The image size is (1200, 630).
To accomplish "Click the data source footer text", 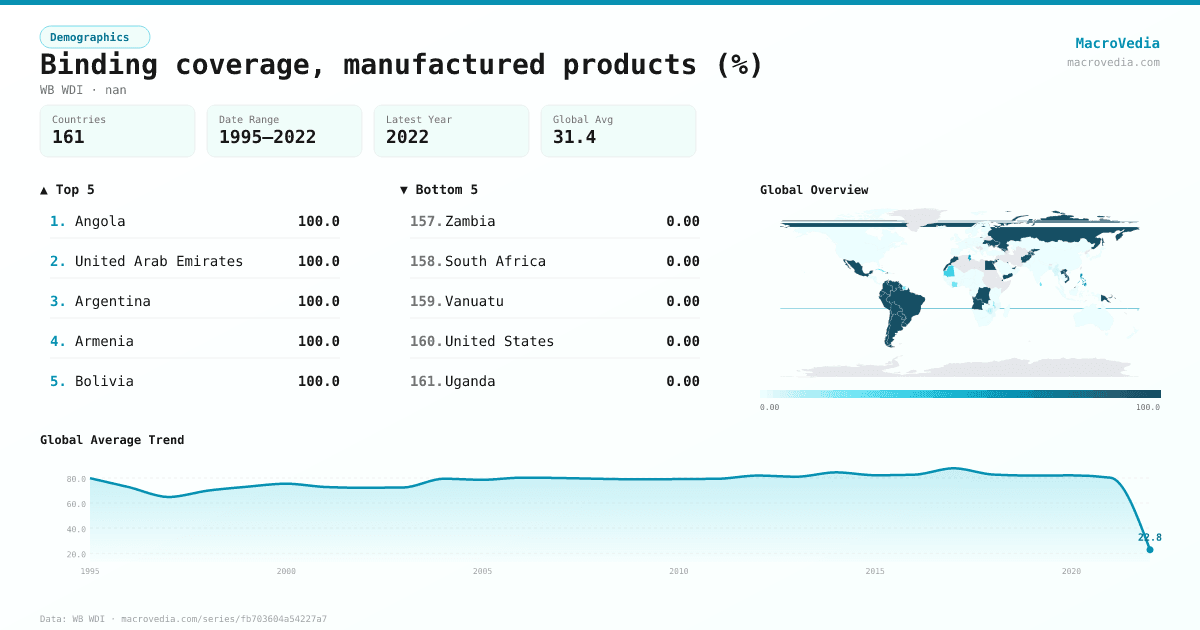I will (183, 619).
